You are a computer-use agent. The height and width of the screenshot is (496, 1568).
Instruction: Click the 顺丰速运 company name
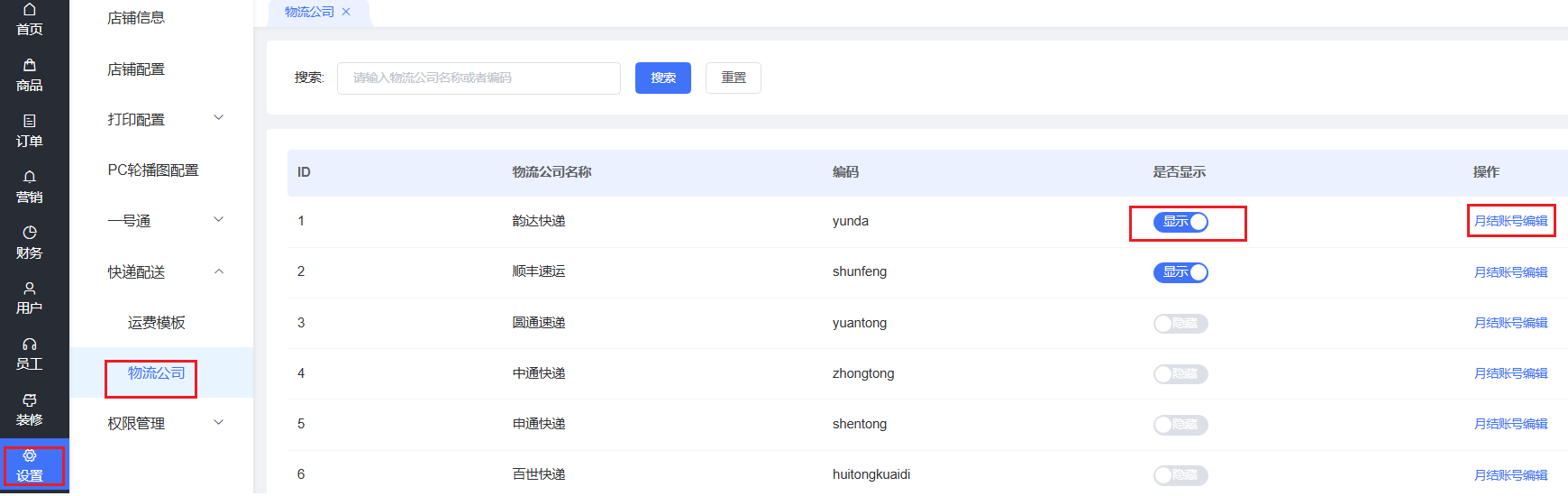[x=539, y=271]
